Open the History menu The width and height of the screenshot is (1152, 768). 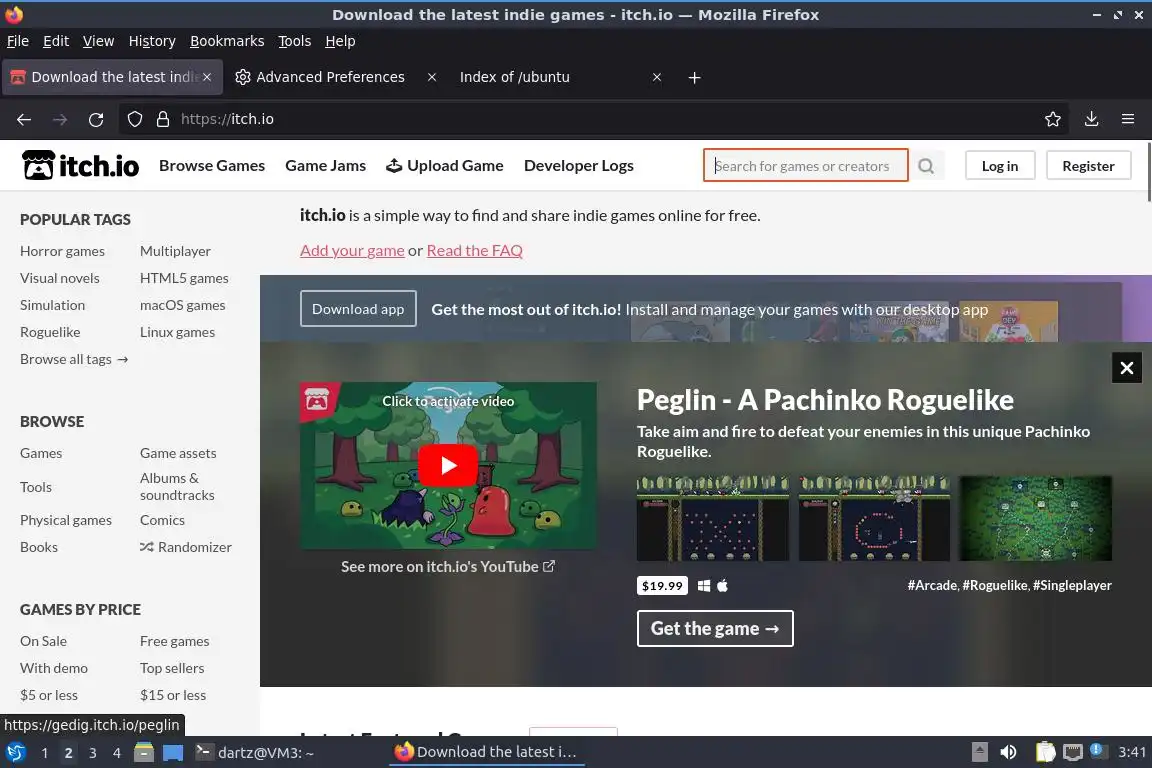click(152, 41)
